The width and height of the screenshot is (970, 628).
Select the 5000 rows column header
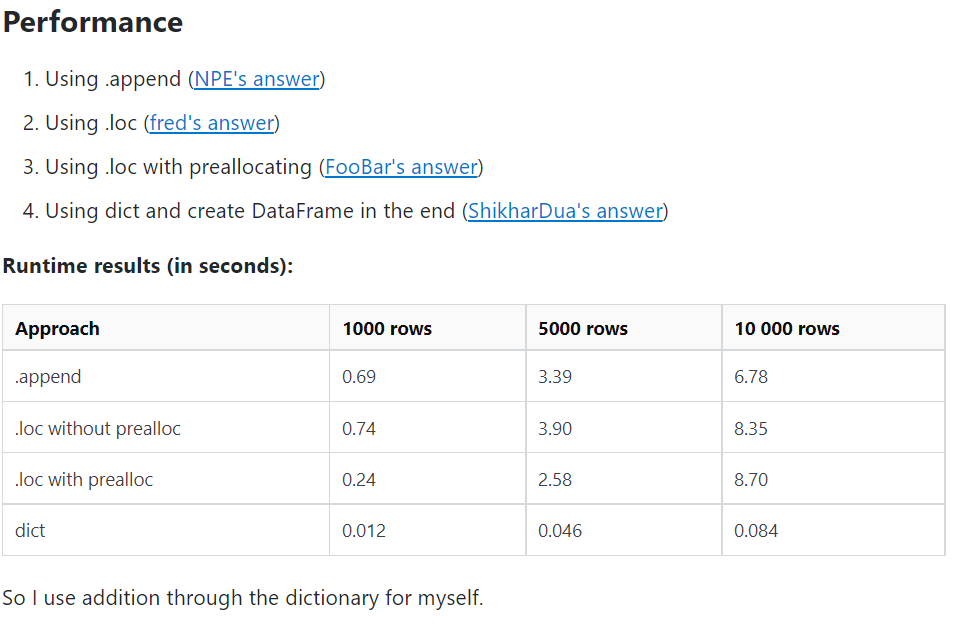[x=624, y=328]
